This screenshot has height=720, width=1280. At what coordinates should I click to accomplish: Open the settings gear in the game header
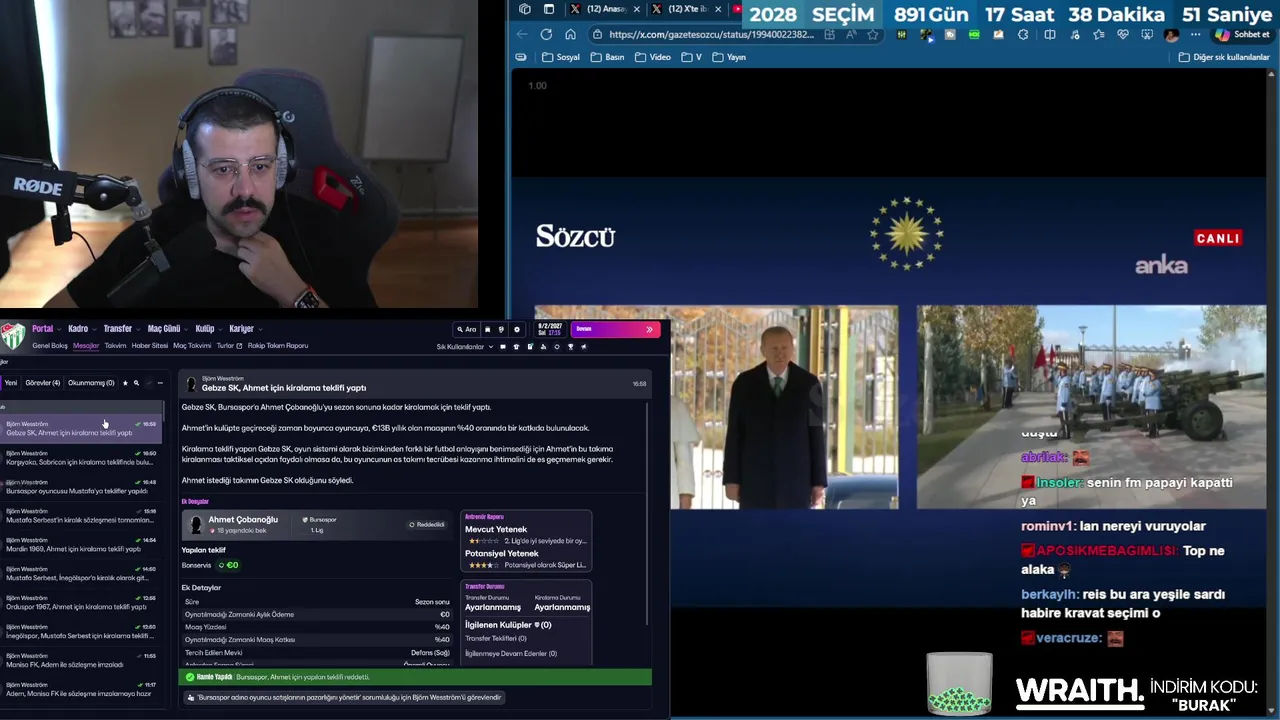pyautogui.click(x=517, y=329)
